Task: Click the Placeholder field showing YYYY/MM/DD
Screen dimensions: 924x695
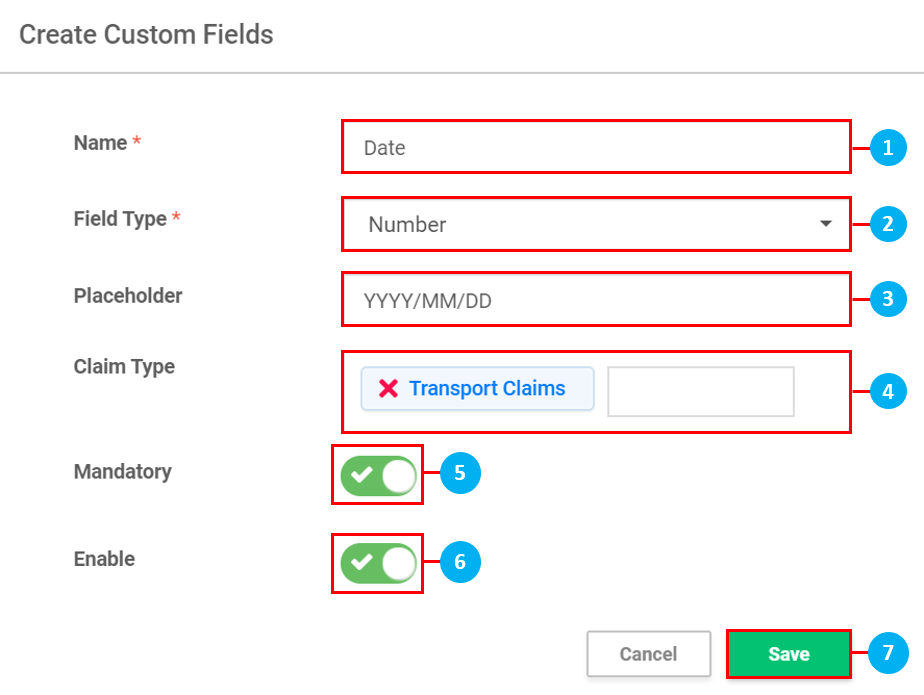Action: [x=595, y=299]
